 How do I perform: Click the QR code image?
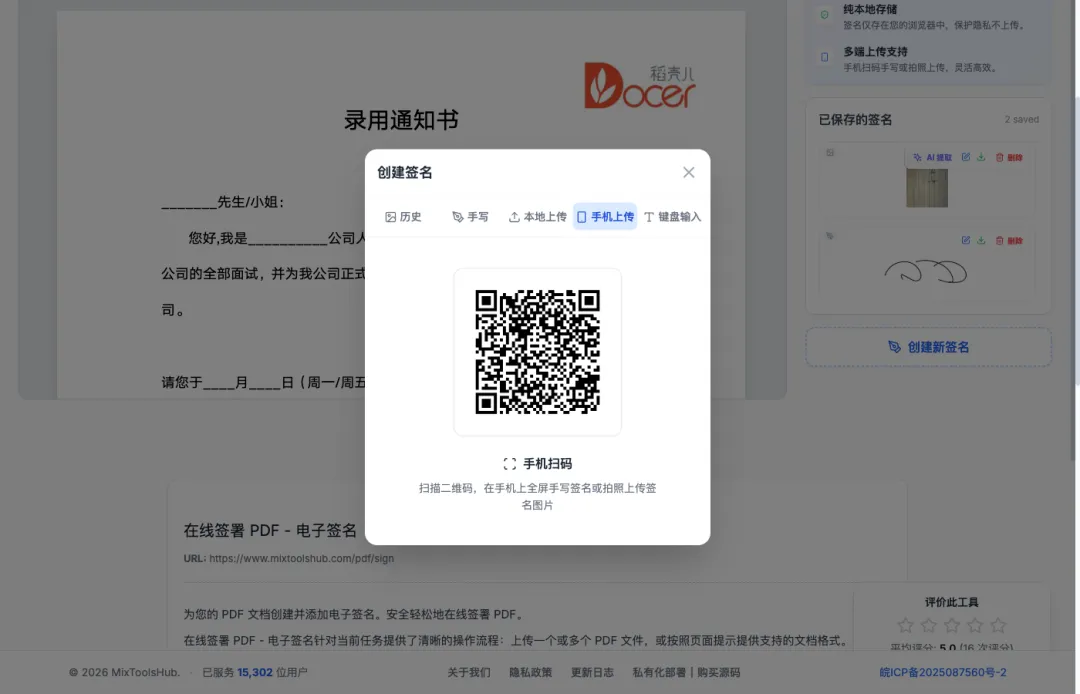[537, 352]
